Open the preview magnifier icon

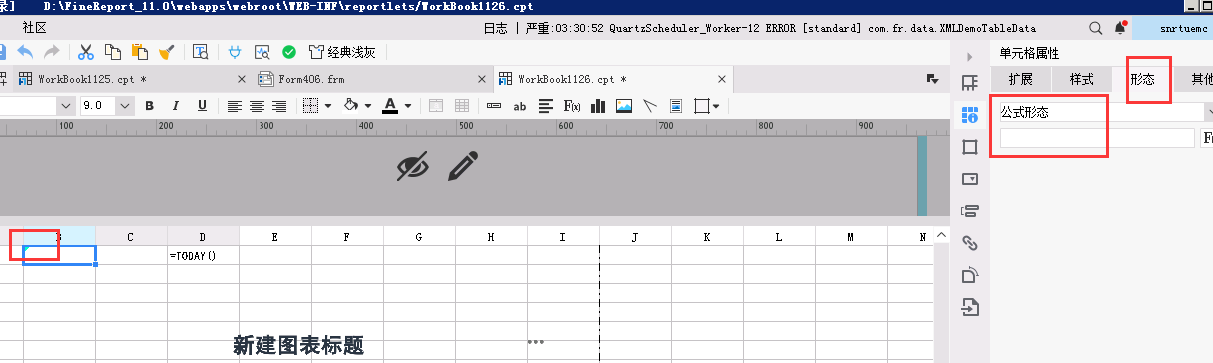pyautogui.click(x=262, y=51)
